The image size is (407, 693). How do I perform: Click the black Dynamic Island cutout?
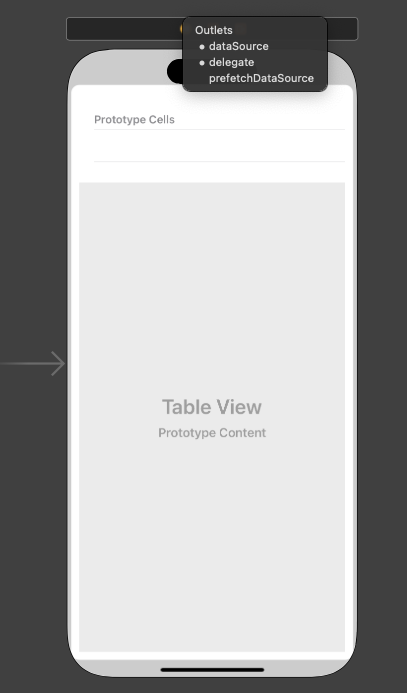(175, 71)
